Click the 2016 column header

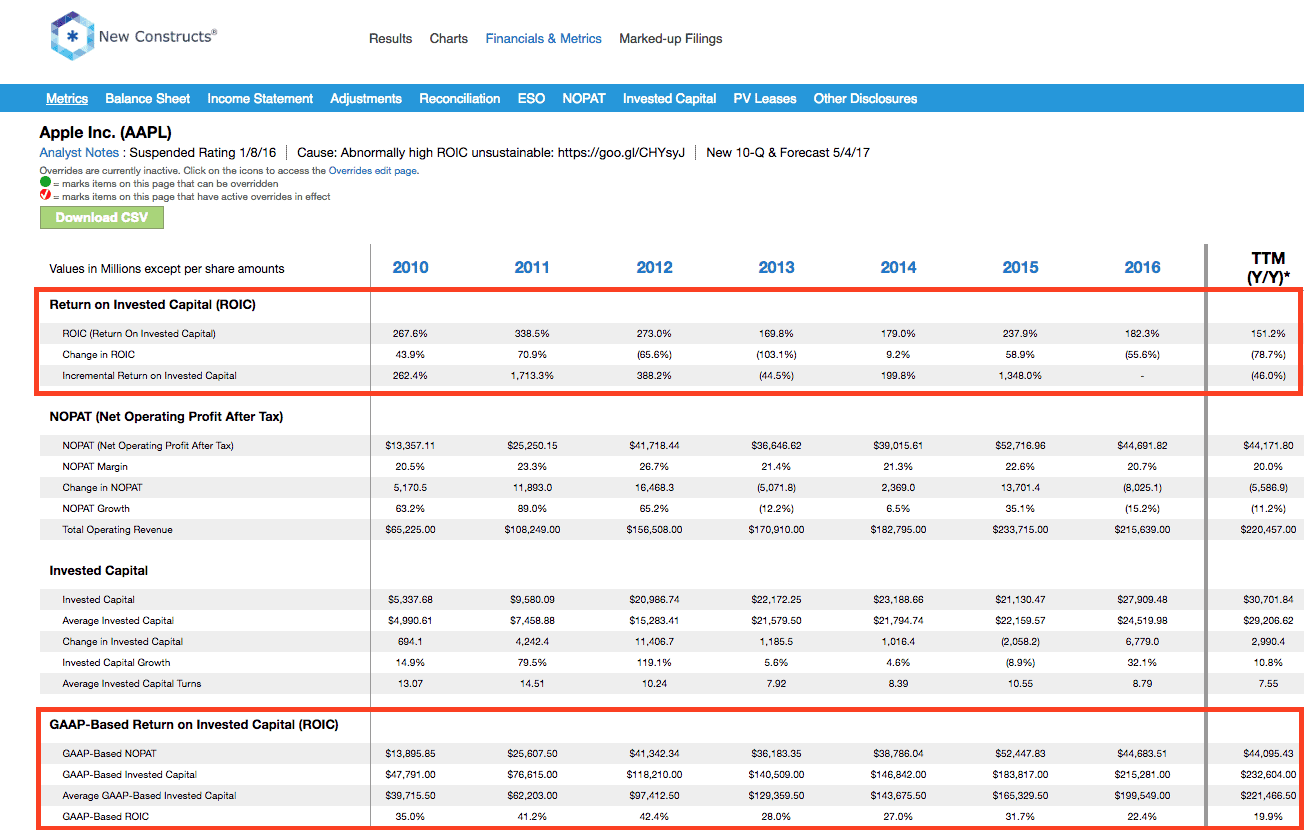pos(1142,267)
